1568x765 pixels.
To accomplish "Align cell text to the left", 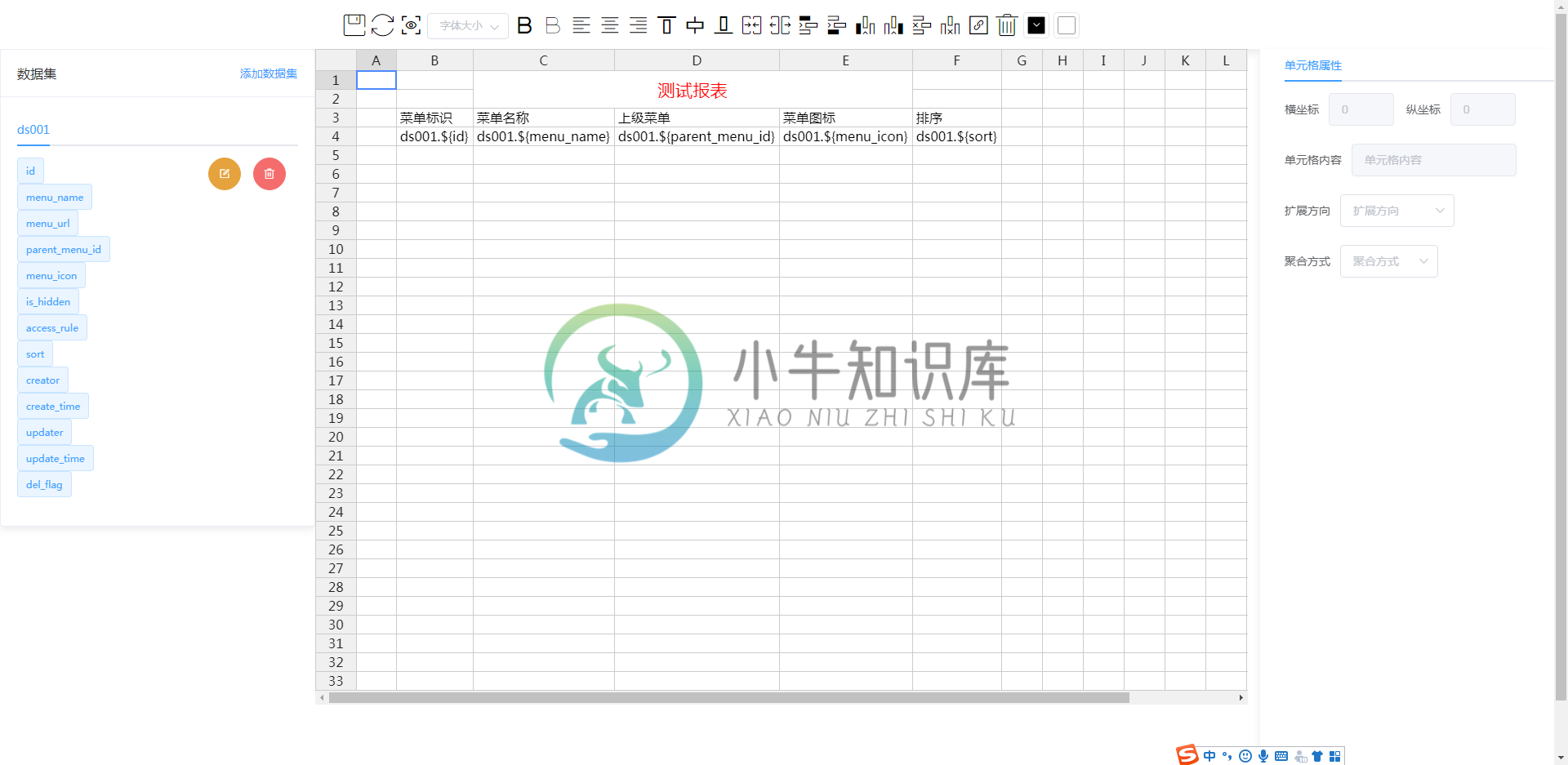I will (581, 25).
